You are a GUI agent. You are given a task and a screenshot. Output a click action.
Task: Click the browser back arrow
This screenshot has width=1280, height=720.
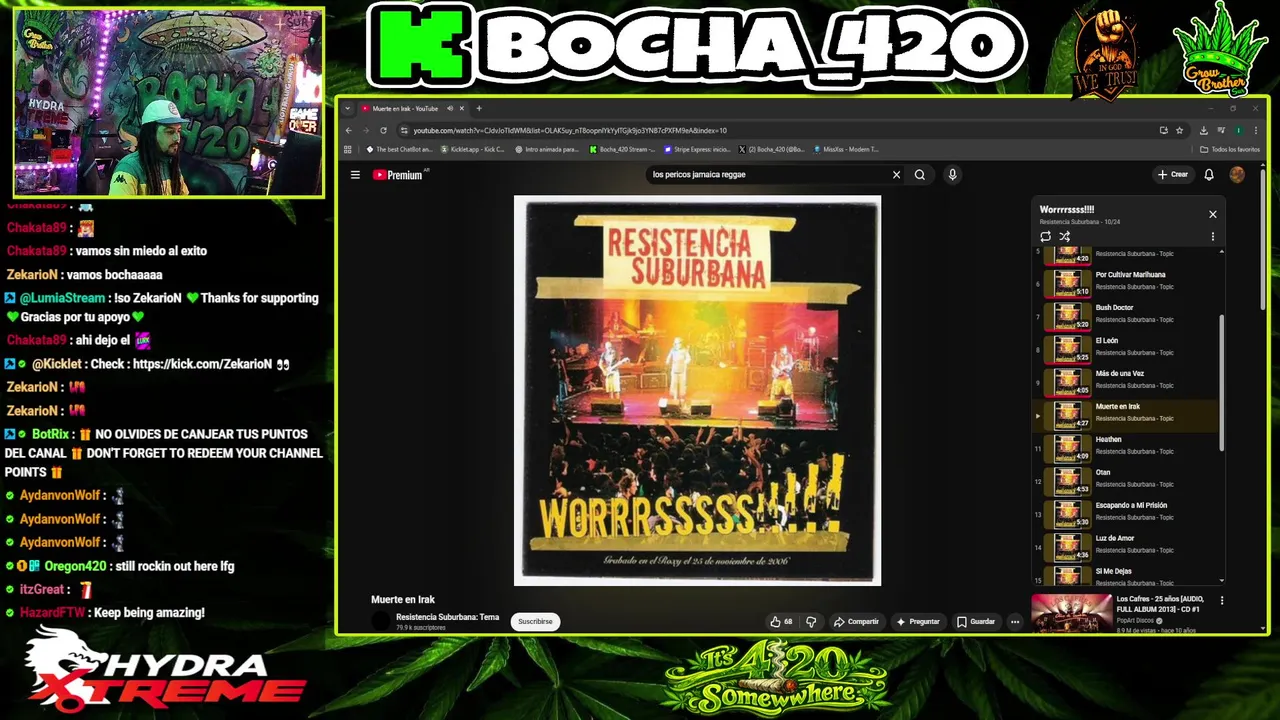click(349, 130)
